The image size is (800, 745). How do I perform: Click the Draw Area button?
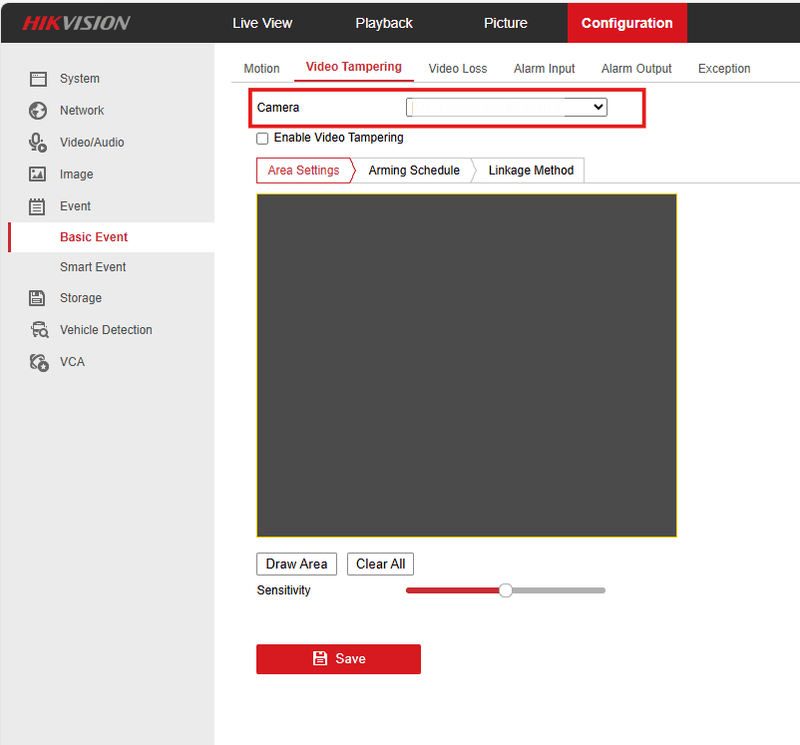pyautogui.click(x=296, y=564)
